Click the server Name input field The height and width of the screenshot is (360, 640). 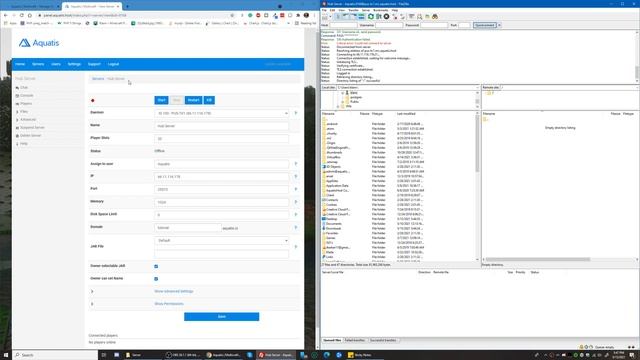click(x=221, y=126)
